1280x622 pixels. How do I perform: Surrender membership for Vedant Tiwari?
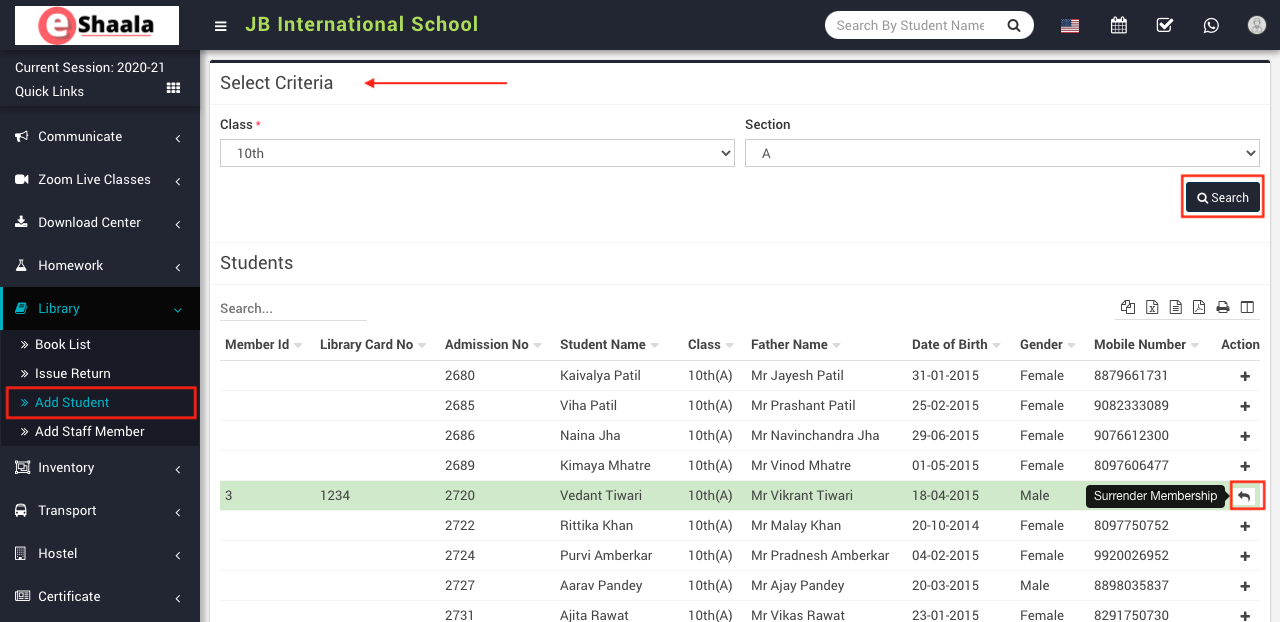1245,496
